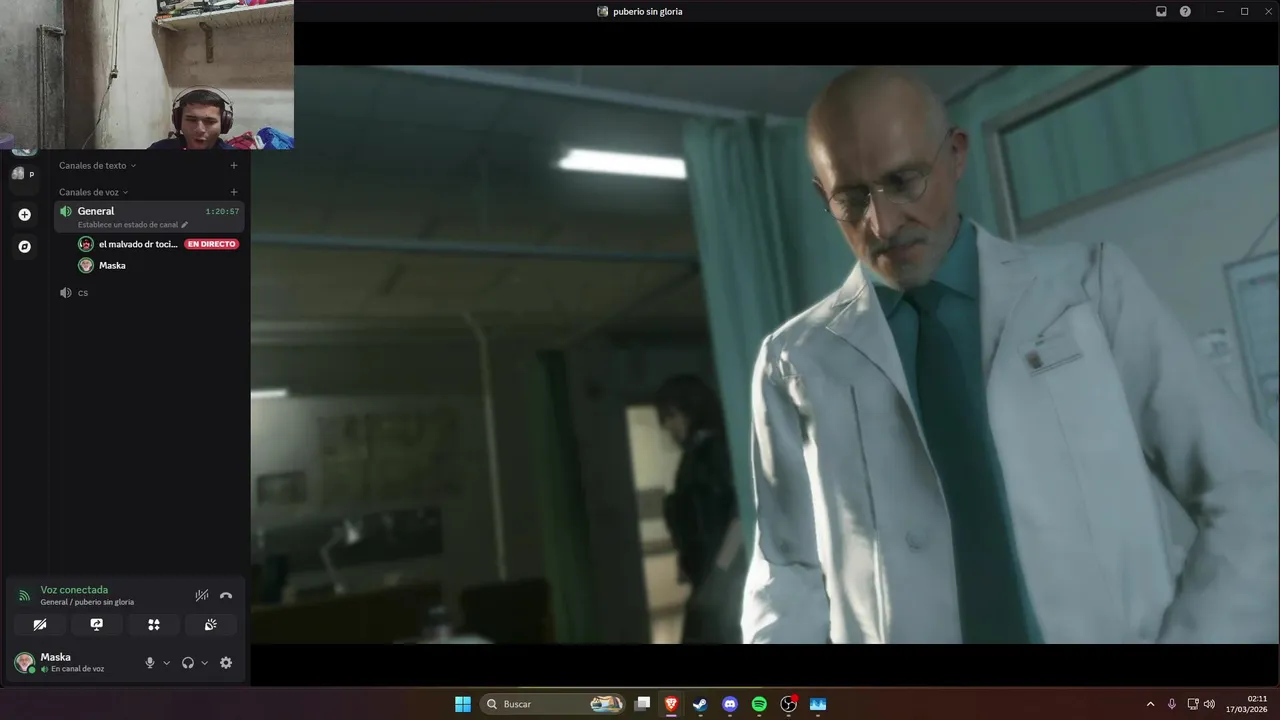The image size is (1280, 720).
Task: Open the blue chart app on the taskbar
Action: pyautogui.click(x=818, y=704)
